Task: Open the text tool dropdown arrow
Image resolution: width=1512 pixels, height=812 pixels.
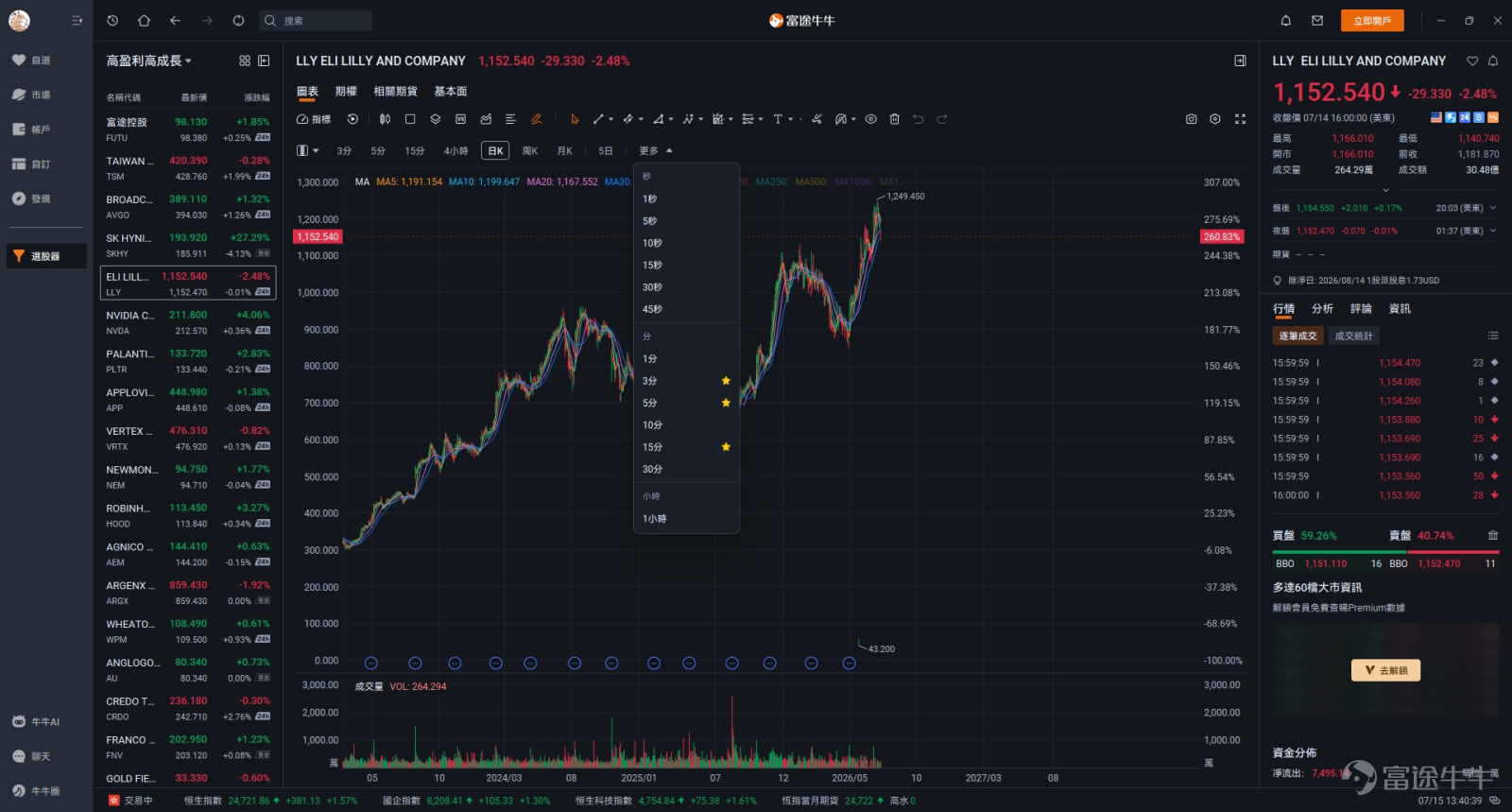Action: tap(790, 119)
